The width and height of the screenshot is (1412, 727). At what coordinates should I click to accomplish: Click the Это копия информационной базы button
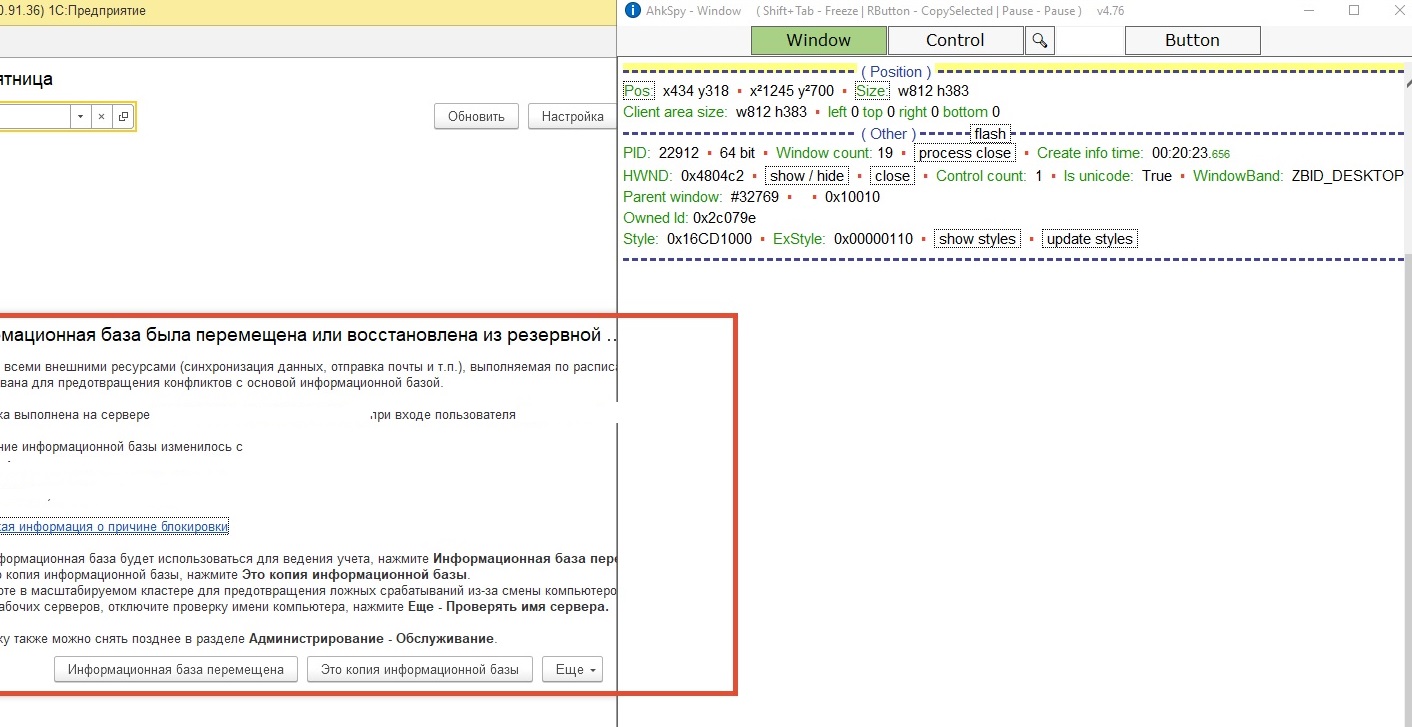(x=419, y=670)
